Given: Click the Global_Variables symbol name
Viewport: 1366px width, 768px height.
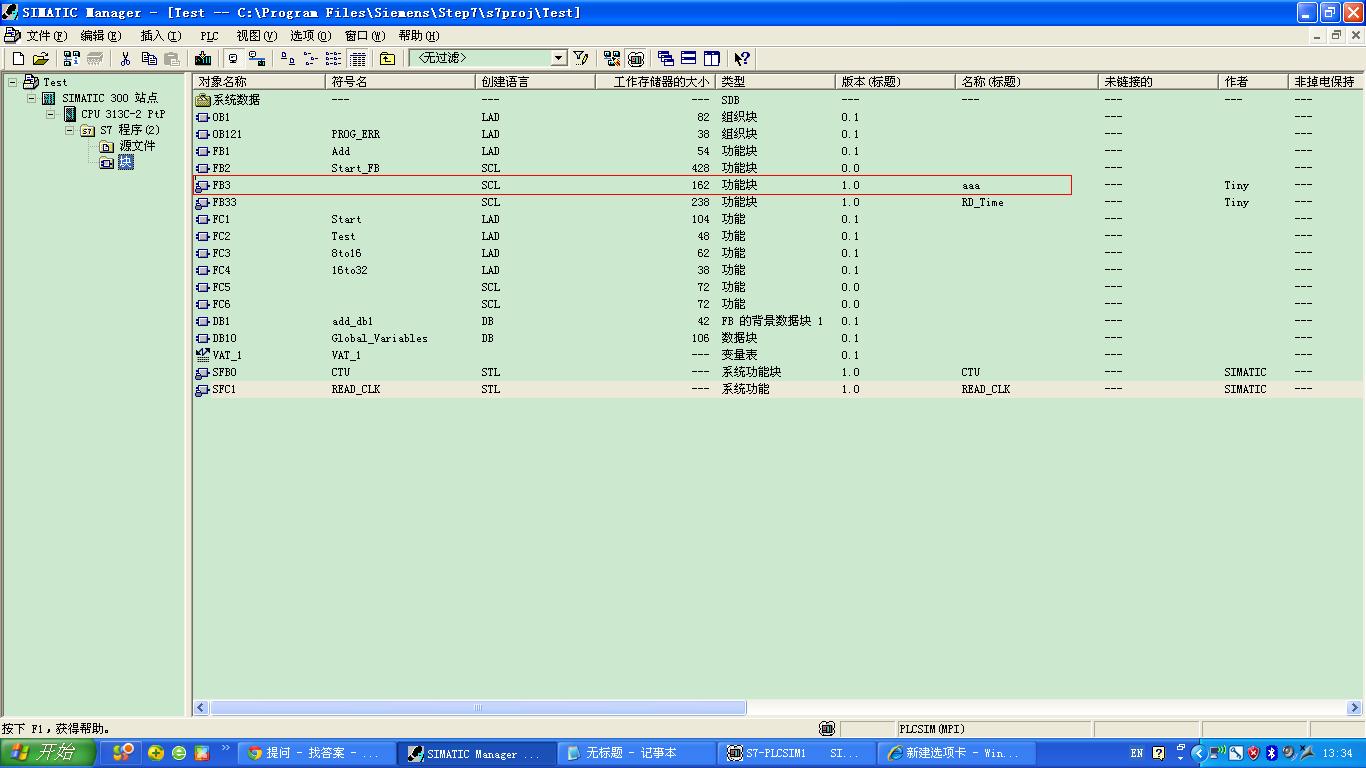Looking at the screenshot, I should [x=379, y=338].
